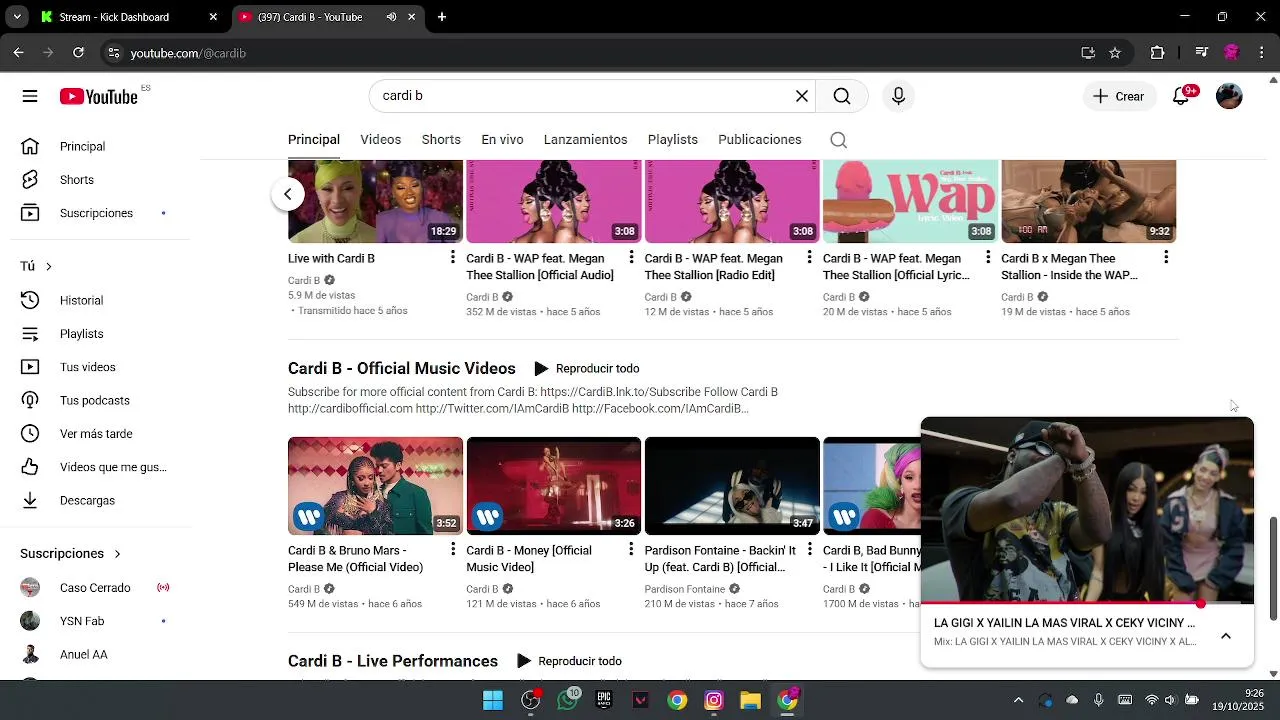Screen dimensions: 1280x720
Task: Open options for Inside the WAP video
Action: [1166, 258]
